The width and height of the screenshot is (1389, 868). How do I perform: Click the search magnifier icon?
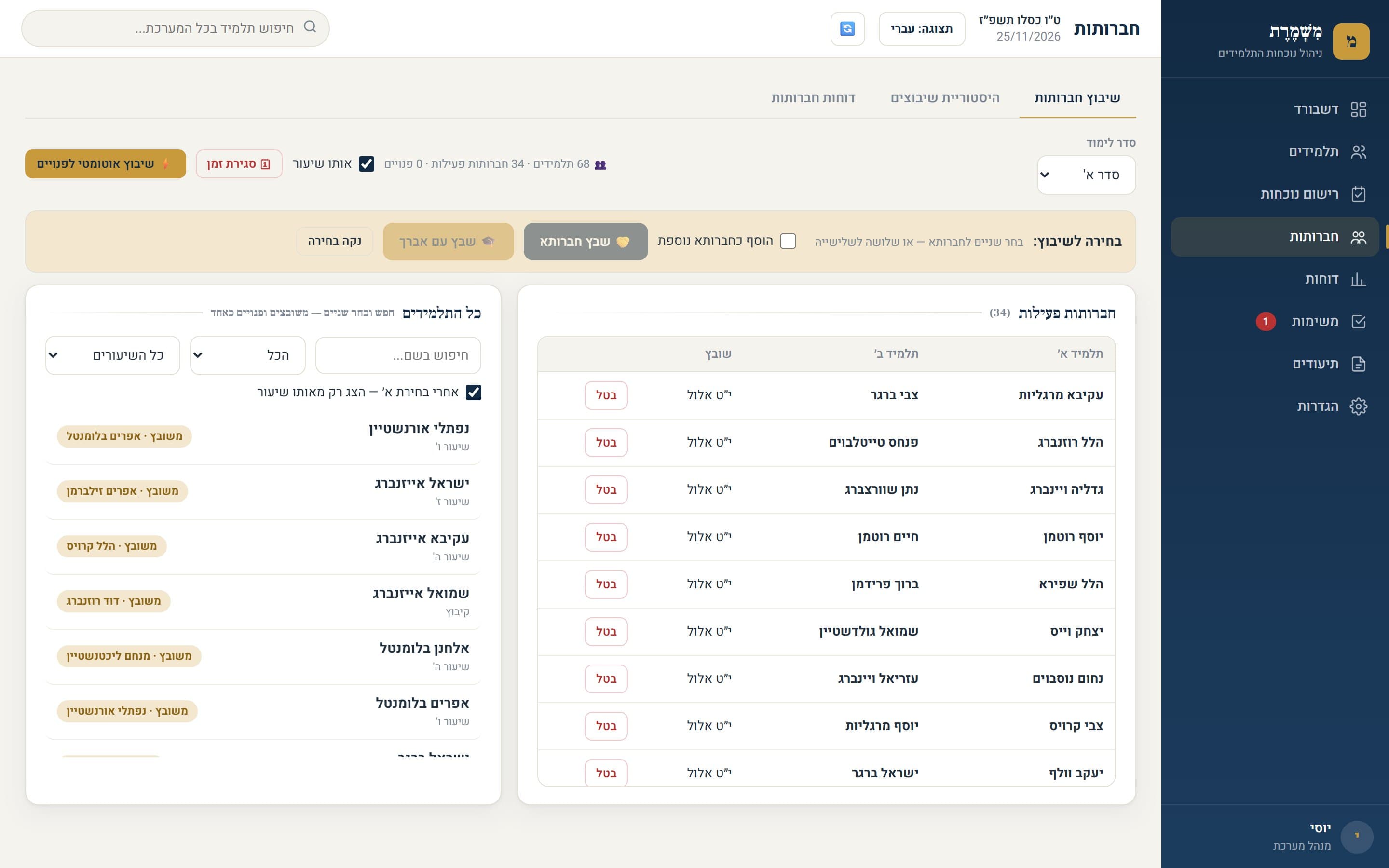[x=310, y=27]
